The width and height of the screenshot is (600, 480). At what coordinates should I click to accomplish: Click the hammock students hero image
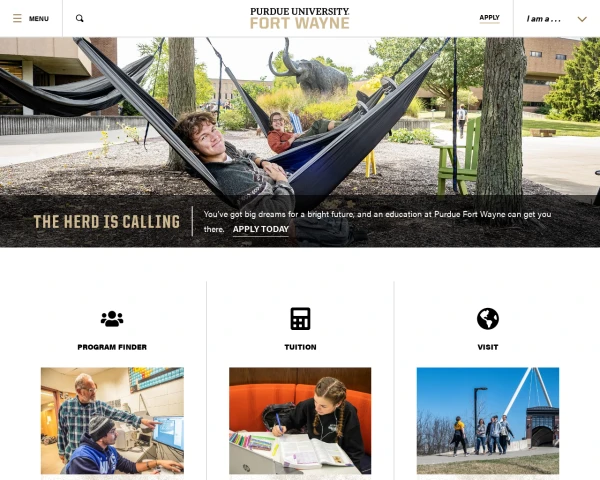[300, 116]
